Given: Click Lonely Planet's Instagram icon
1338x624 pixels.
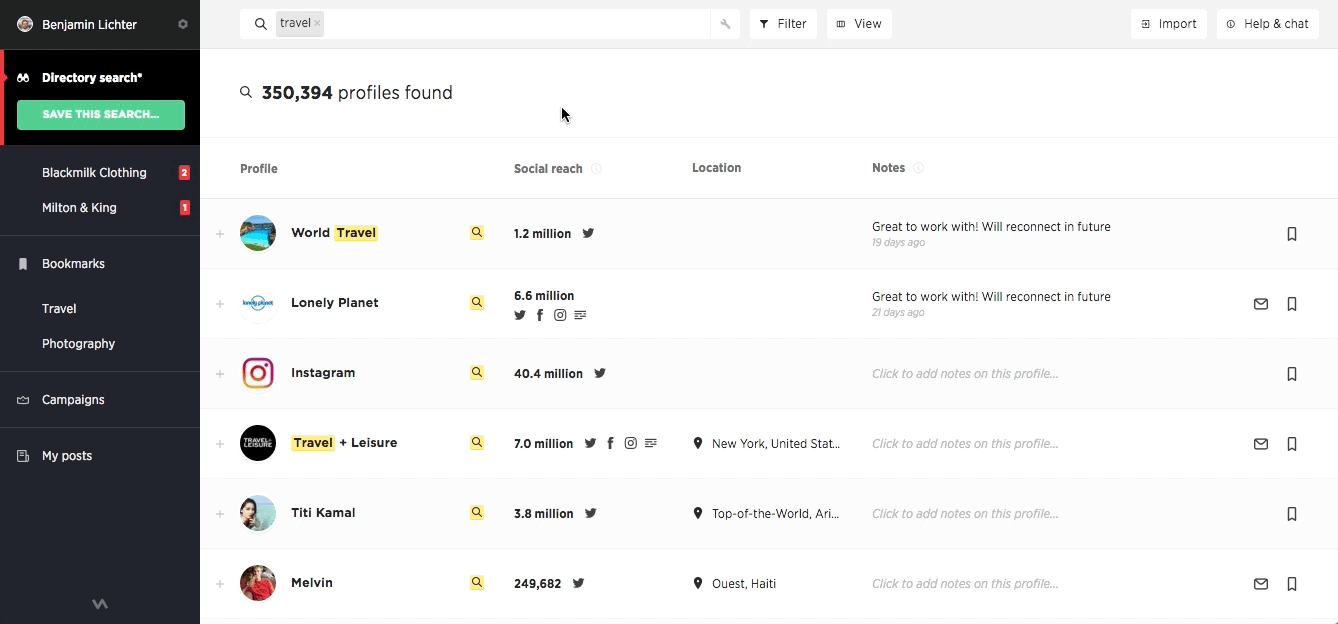Looking at the screenshot, I should pyautogui.click(x=560, y=315).
